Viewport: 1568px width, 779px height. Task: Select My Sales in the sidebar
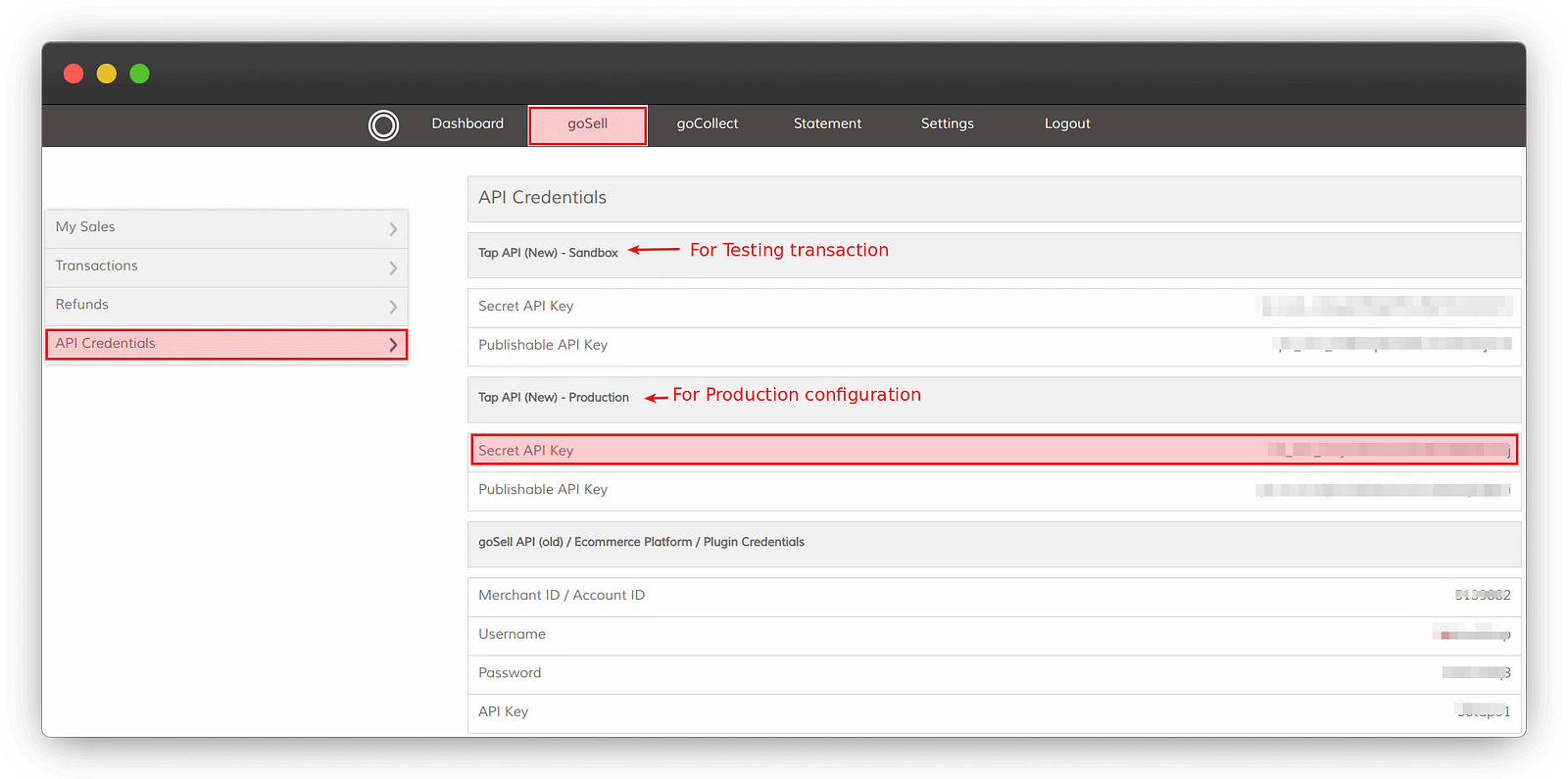point(85,227)
